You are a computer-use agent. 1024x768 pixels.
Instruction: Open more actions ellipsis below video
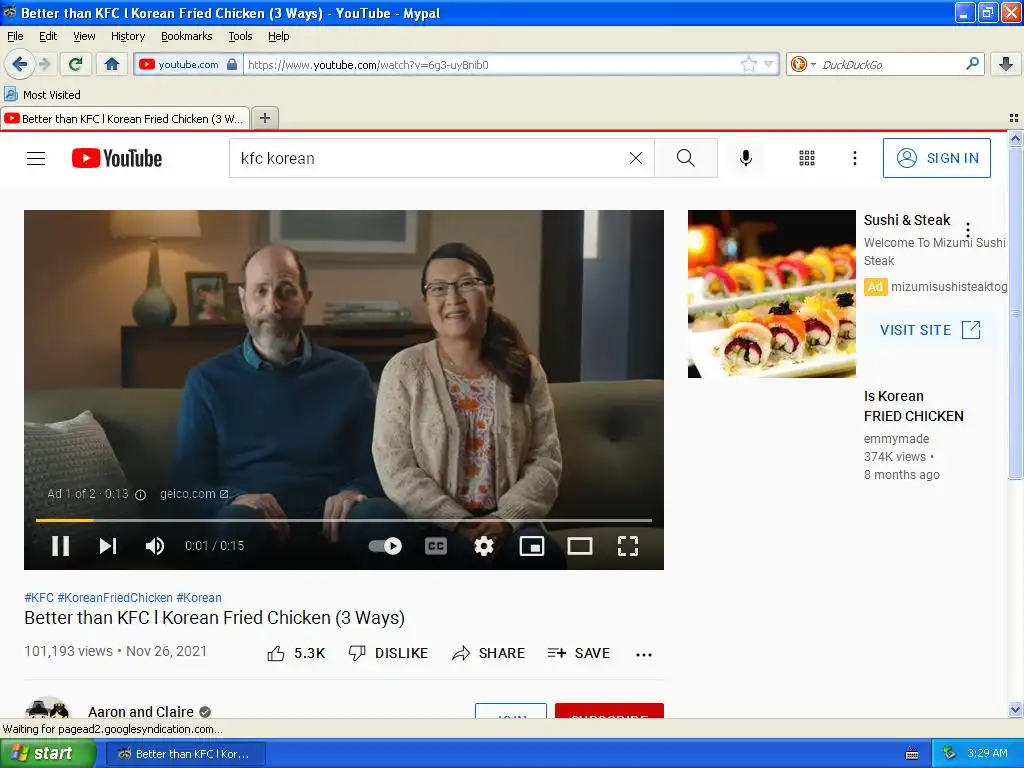tap(644, 654)
